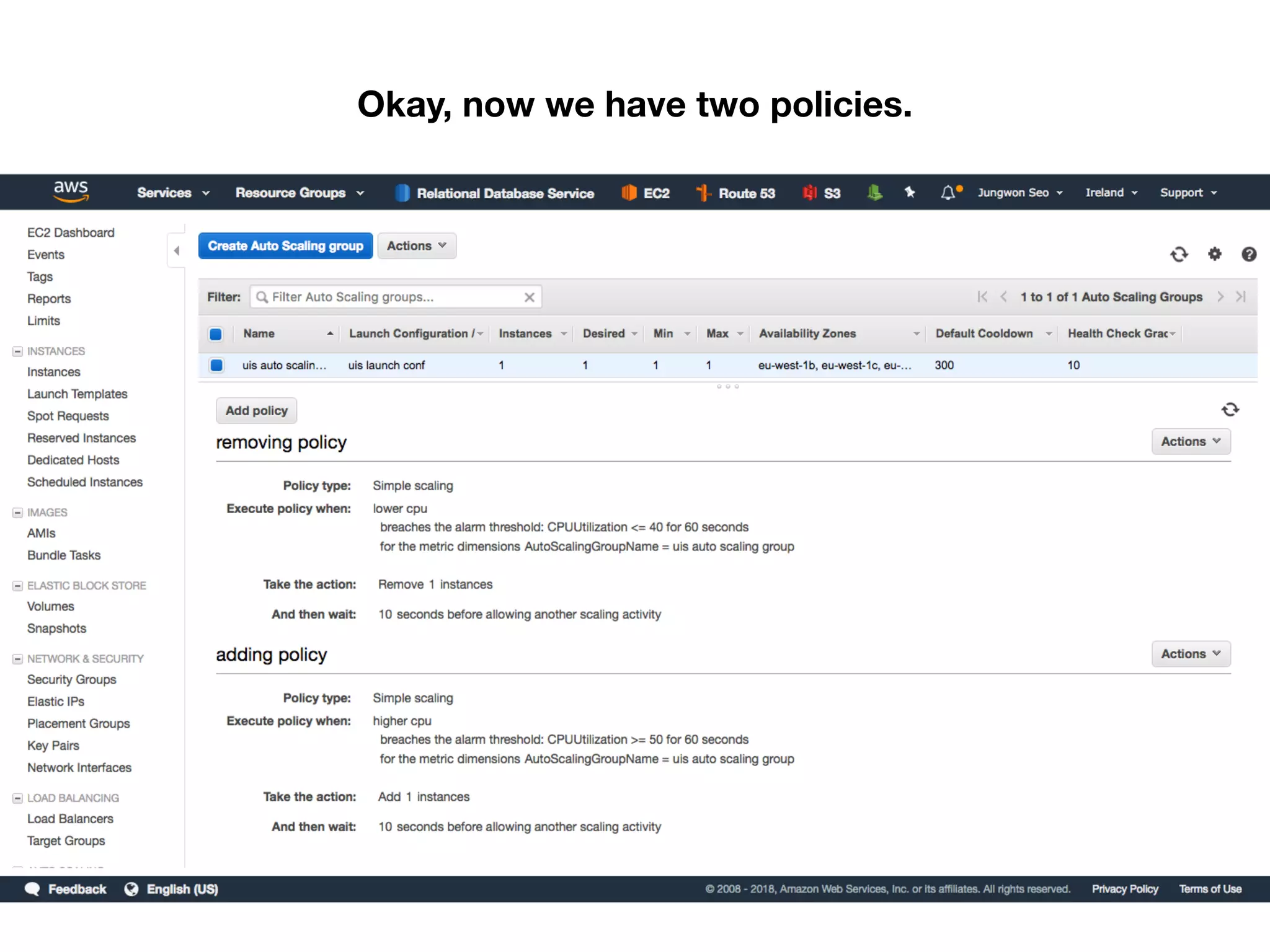
Task: Open the Support dropdown menu
Action: [1188, 193]
